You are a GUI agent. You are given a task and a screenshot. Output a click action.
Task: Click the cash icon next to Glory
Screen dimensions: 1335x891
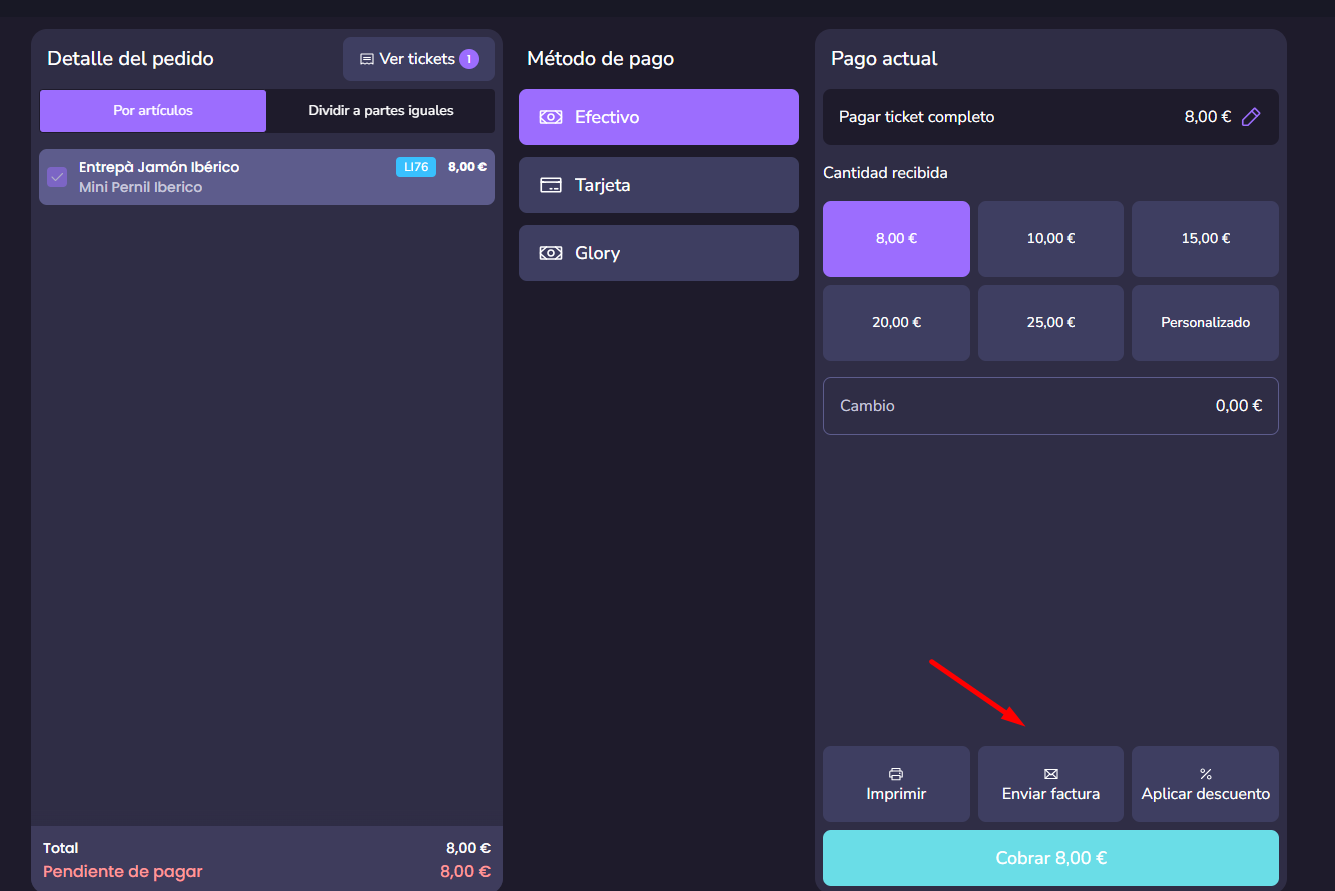click(550, 253)
